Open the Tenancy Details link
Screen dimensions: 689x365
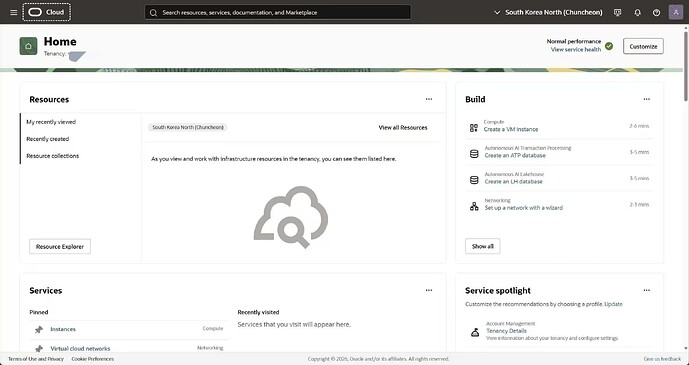[506, 331]
